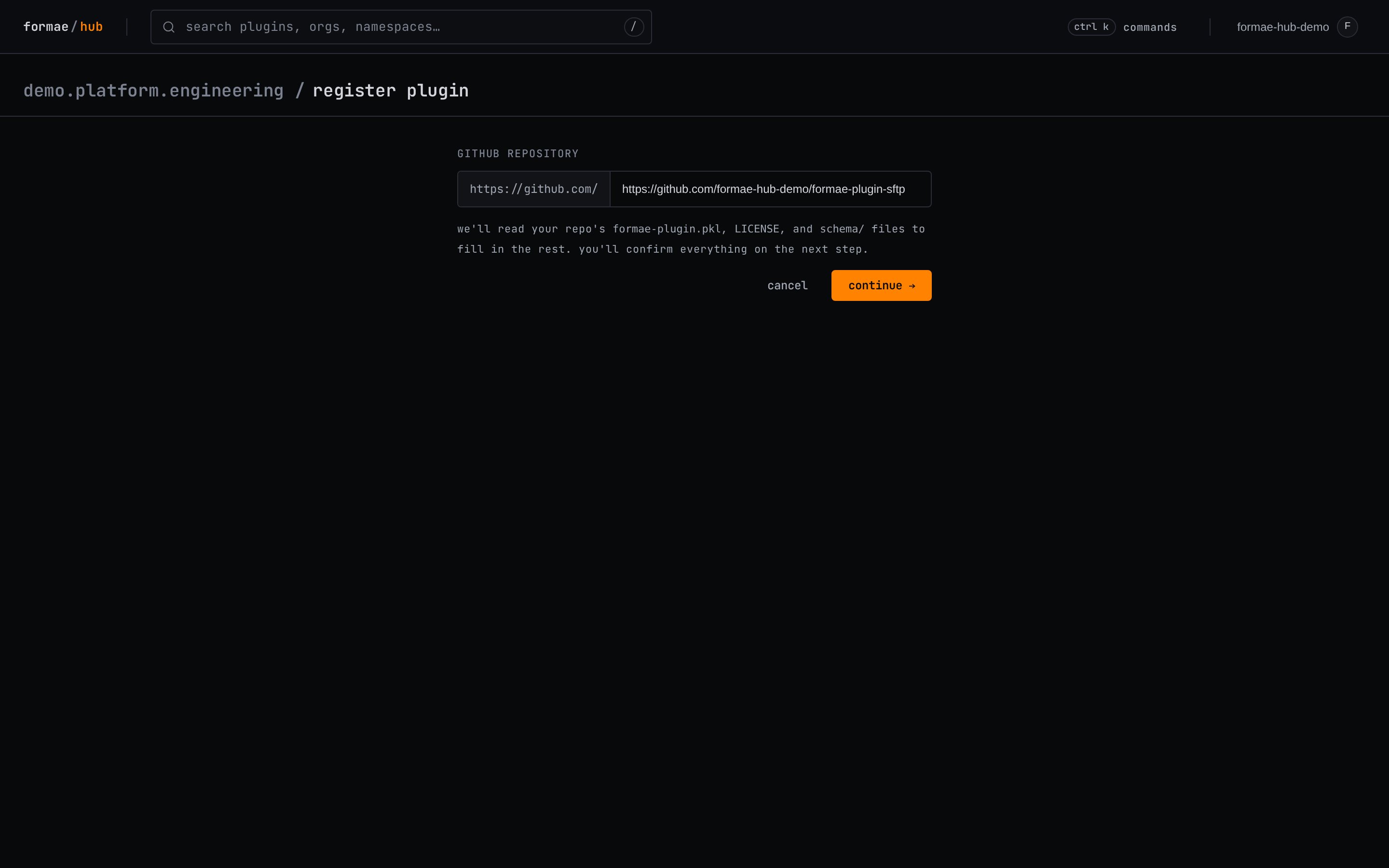The height and width of the screenshot is (868, 1389).
Task: Open the commands palette link
Action: [1150, 27]
